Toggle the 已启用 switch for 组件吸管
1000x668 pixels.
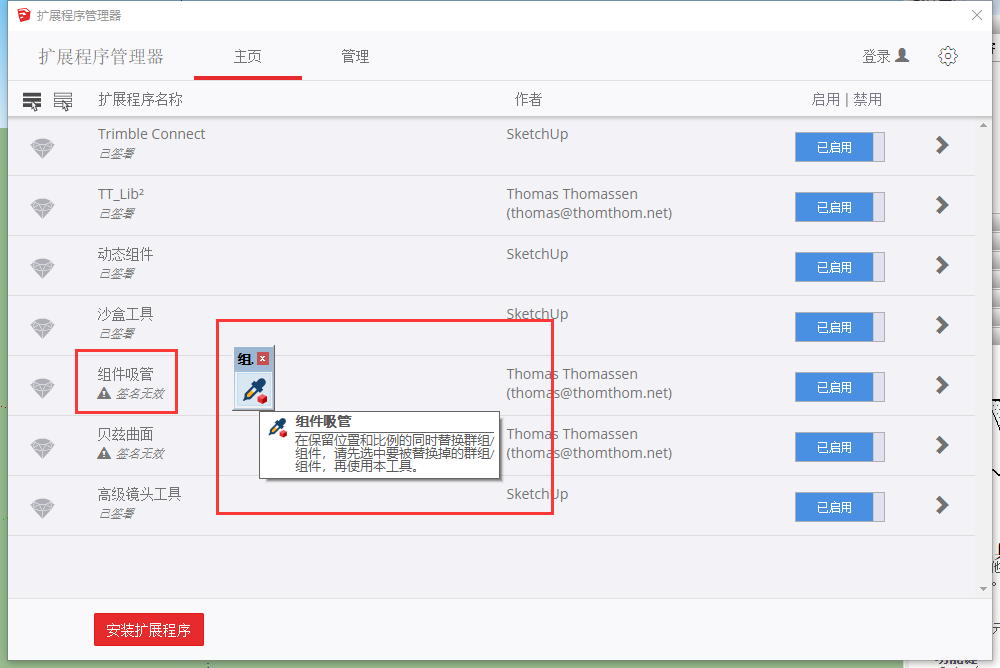[x=839, y=387]
